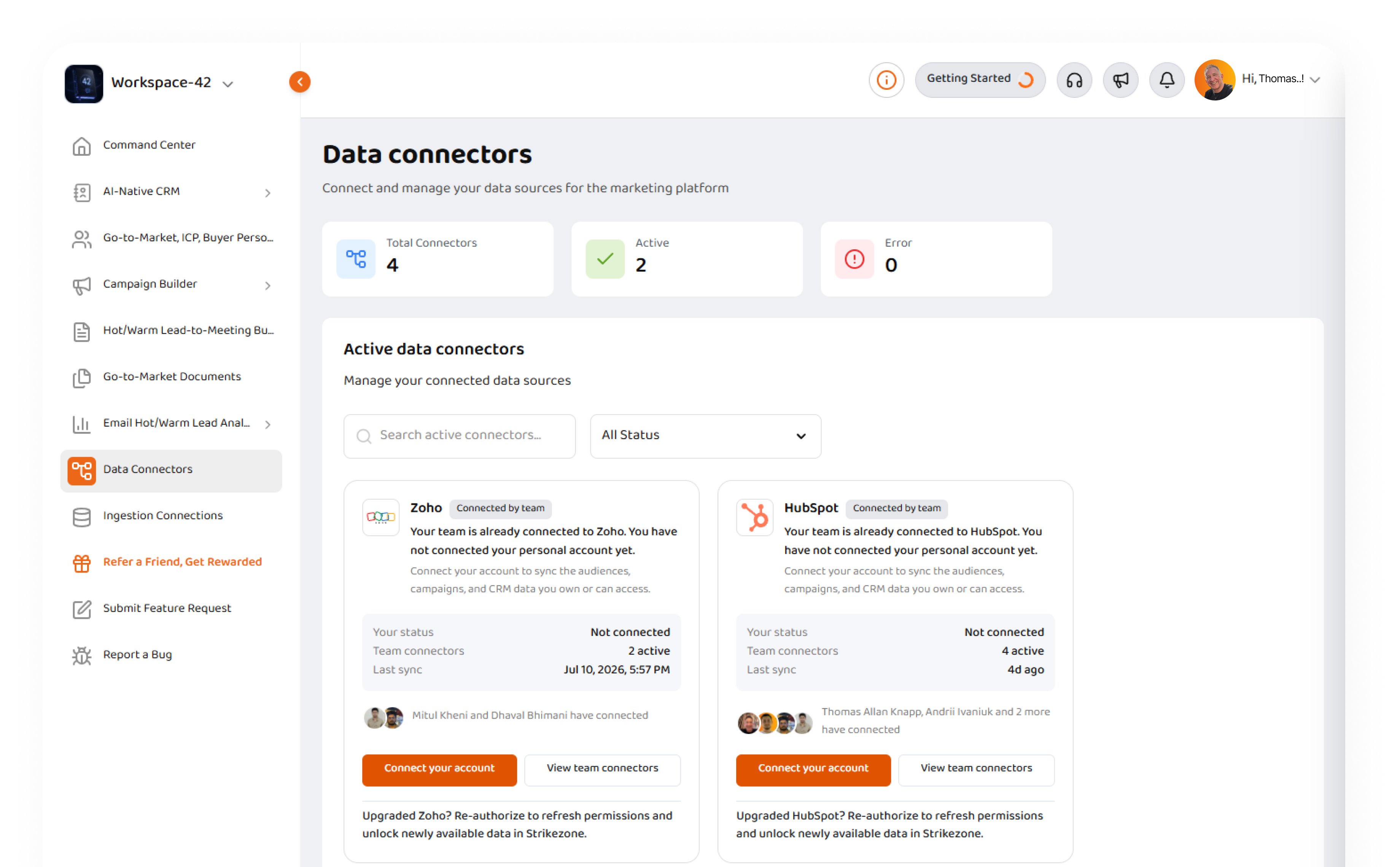The height and width of the screenshot is (867, 1400).
Task: Click the Error red alert icon
Action: tap(854, 258)
